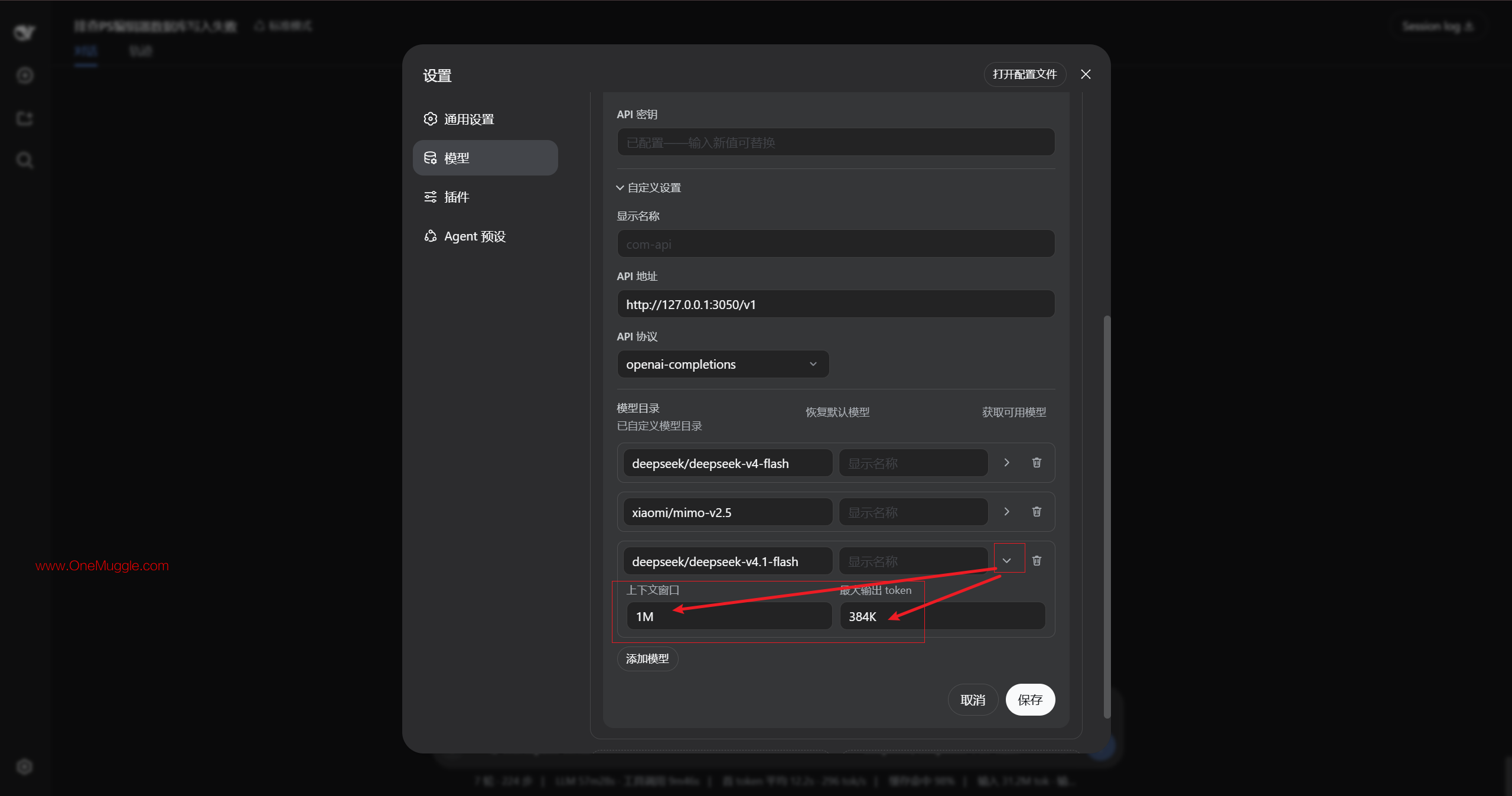
Task: Click the settings dialog vertical scrollbar
Action: coord(1107,517)
